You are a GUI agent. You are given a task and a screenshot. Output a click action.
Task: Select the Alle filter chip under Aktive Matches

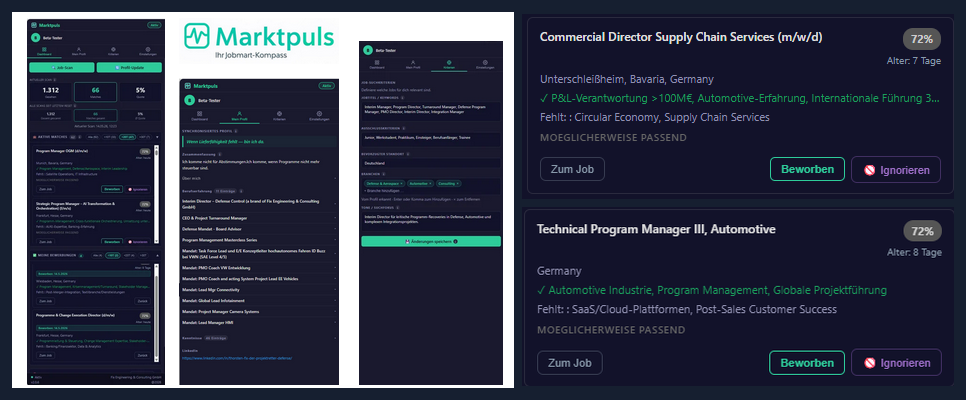[x=93, y=137]
